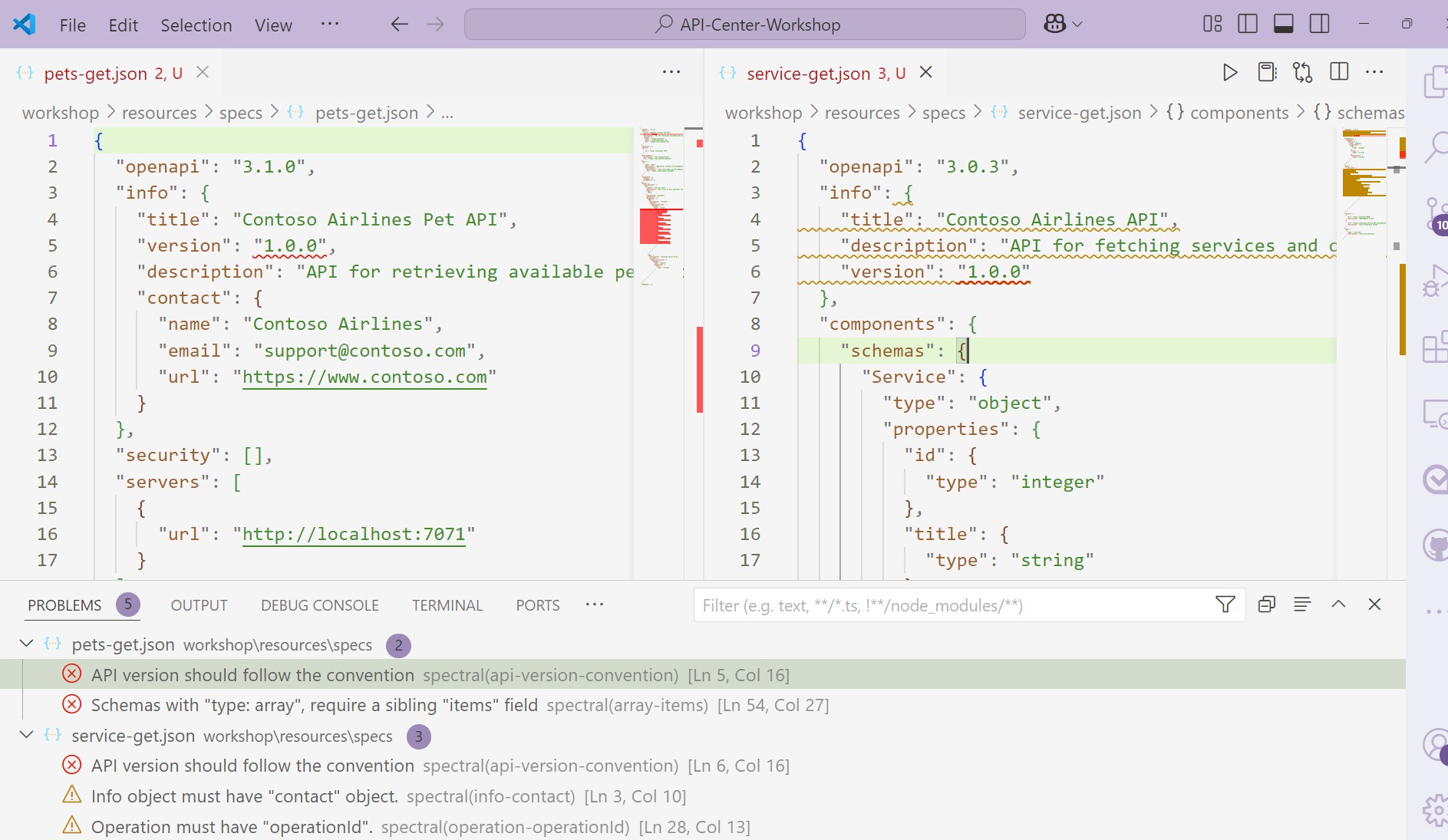This screenshot has height=840, width=1448.
Task: Split the right editor
Action: coord(1339,72)
